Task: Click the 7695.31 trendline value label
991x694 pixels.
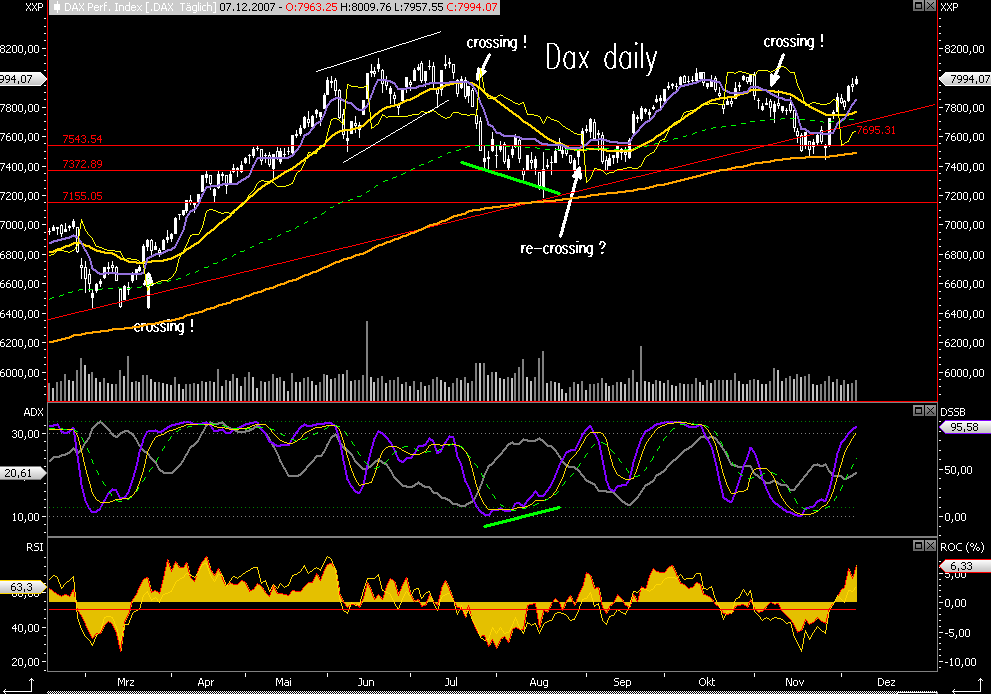Action: pos(876,130)
